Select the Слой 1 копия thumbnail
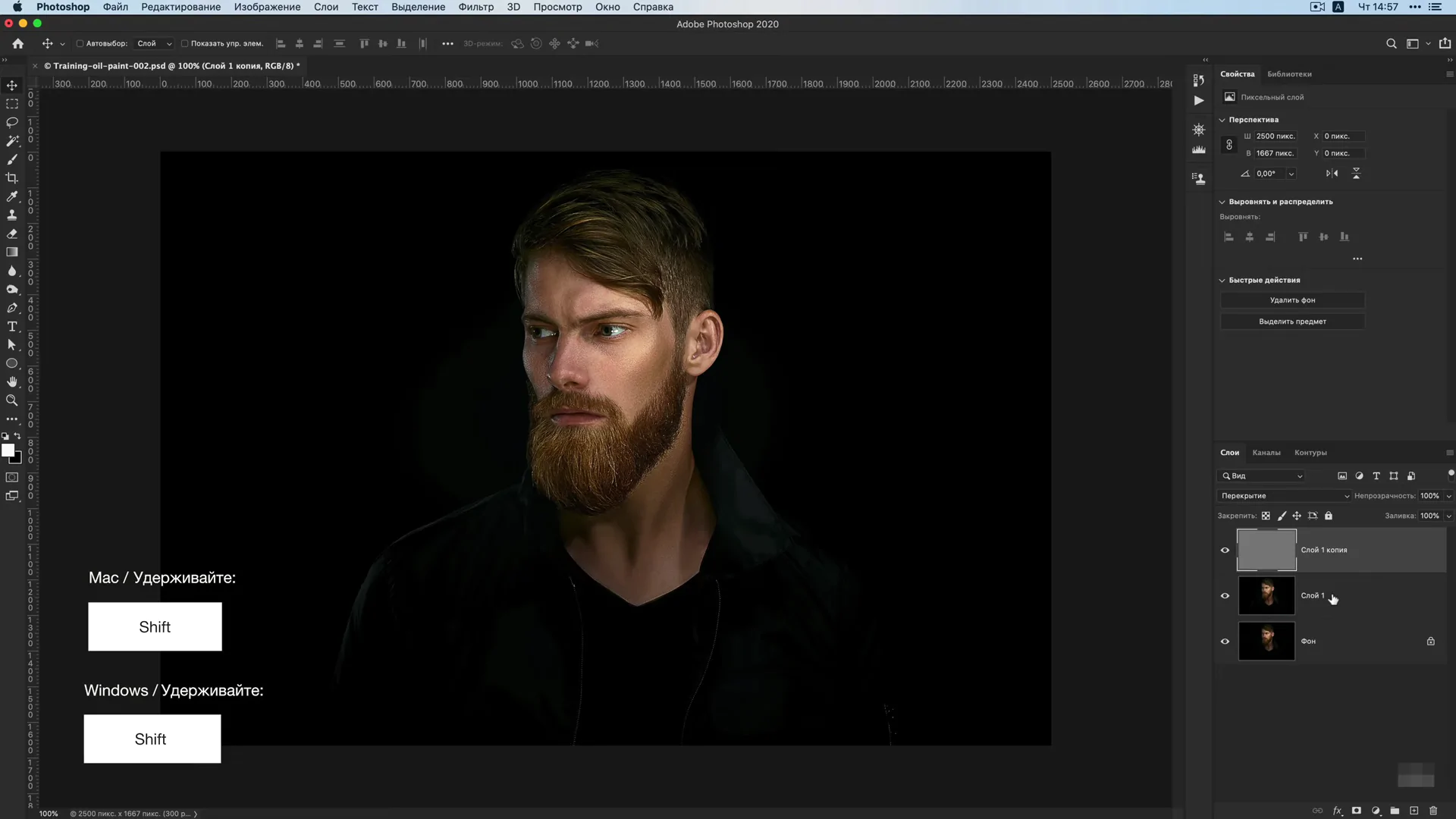 pos(1266,551)
